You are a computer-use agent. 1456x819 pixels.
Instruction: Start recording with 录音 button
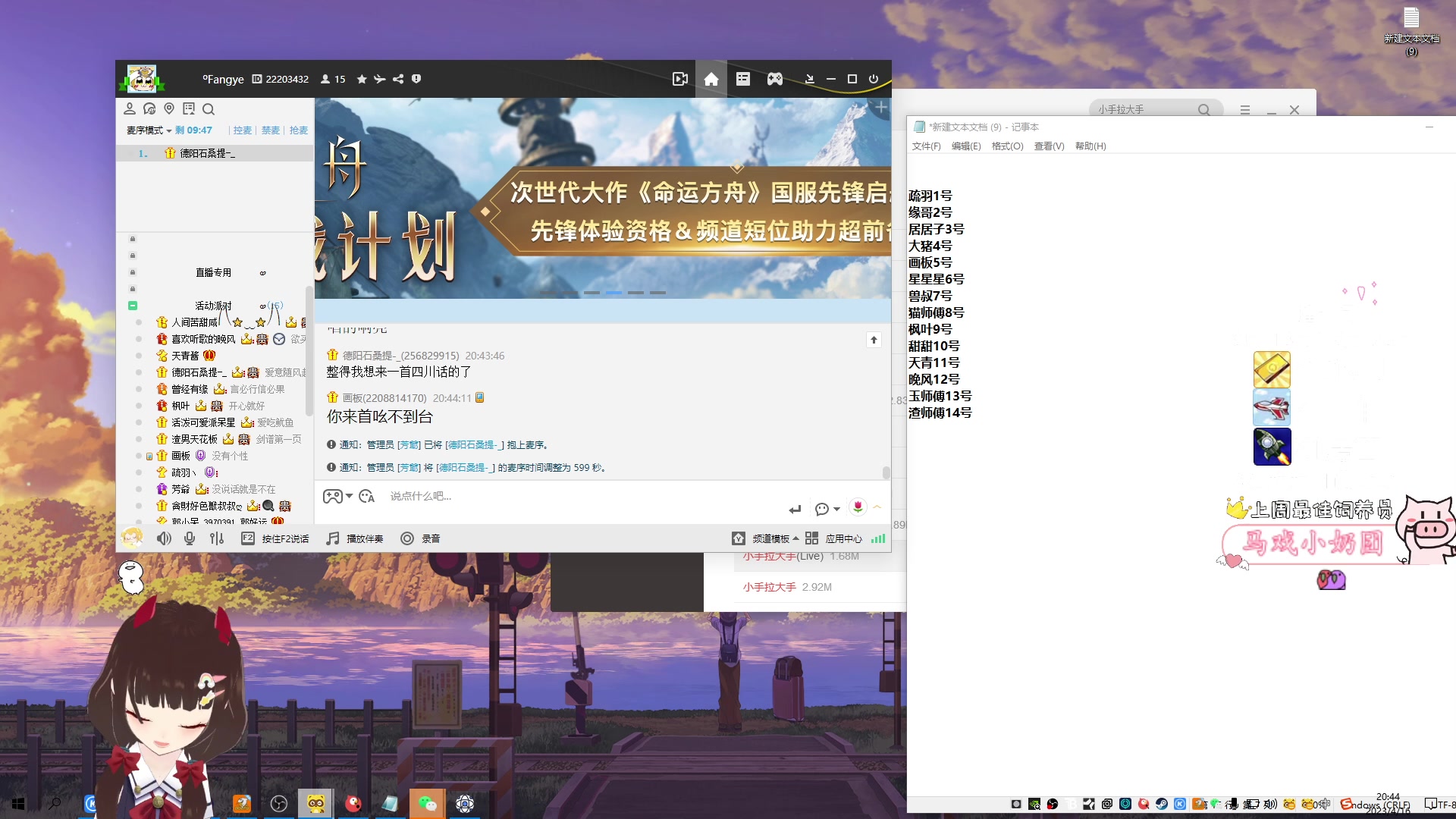tap(421, 538)
